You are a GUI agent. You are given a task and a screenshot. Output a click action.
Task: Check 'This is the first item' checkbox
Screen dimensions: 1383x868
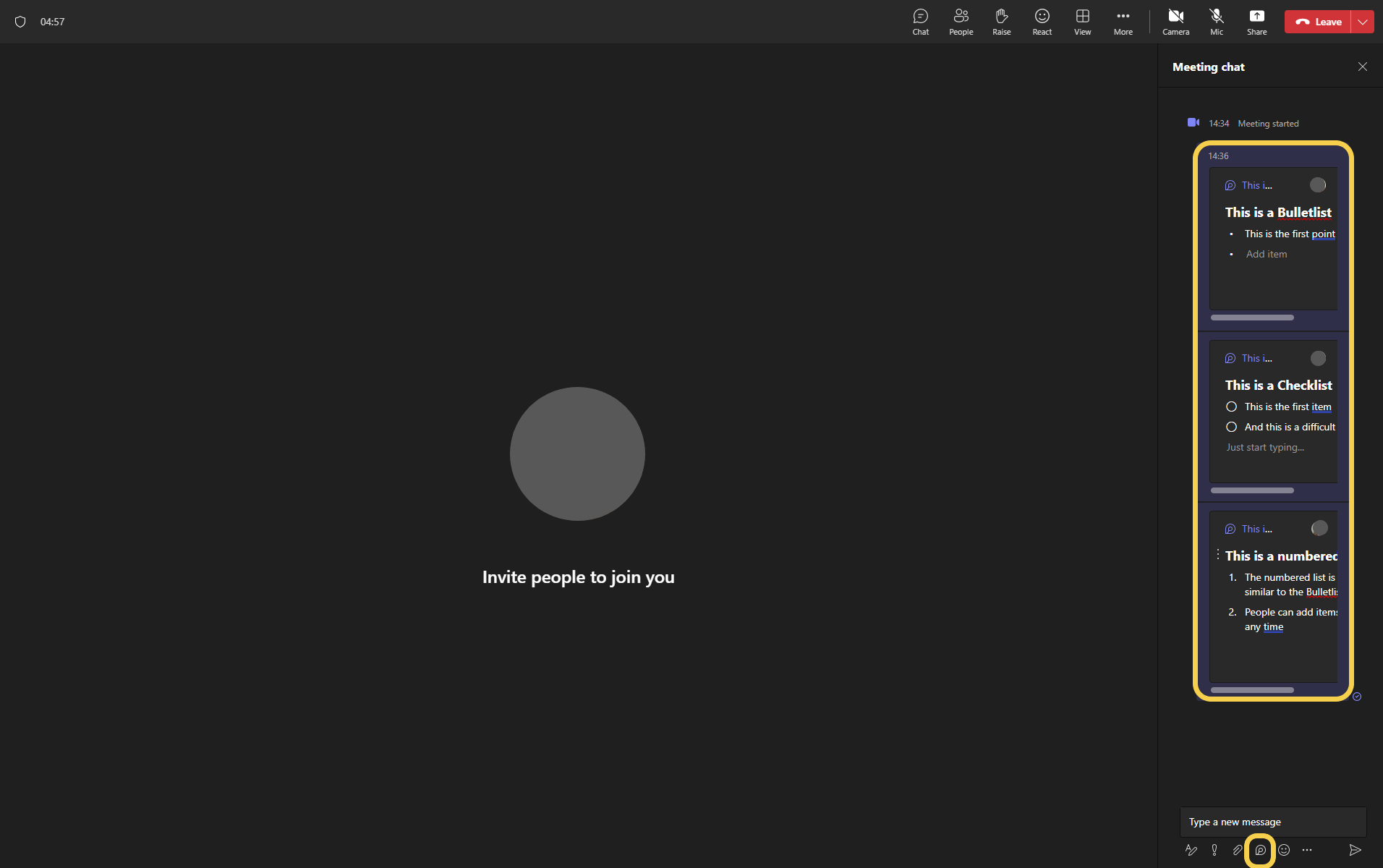[1231, 407]
